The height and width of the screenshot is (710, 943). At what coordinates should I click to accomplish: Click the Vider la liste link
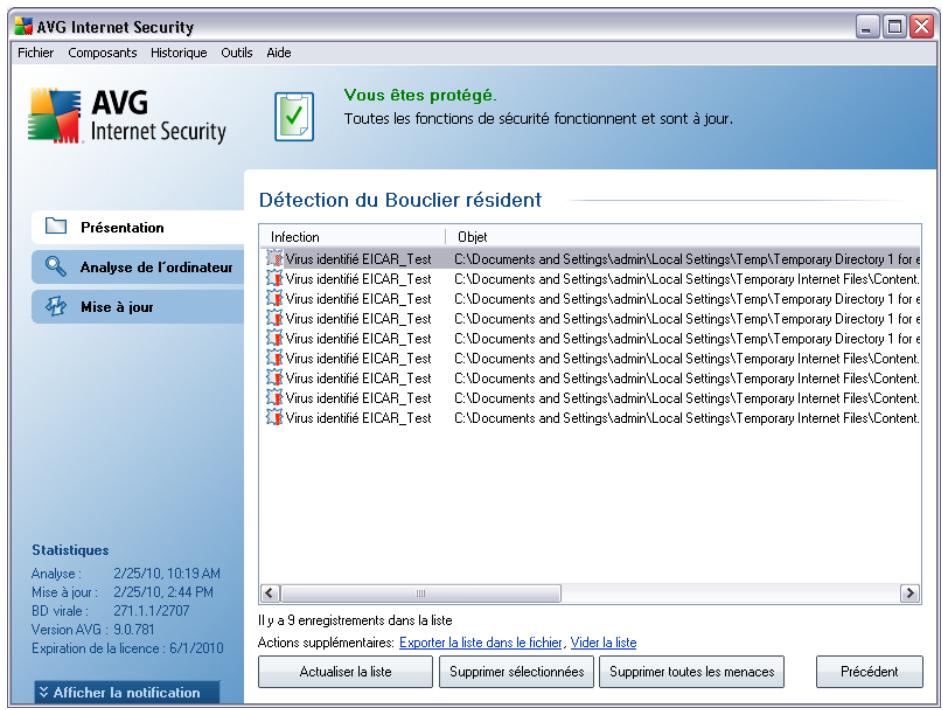[603, 643]
